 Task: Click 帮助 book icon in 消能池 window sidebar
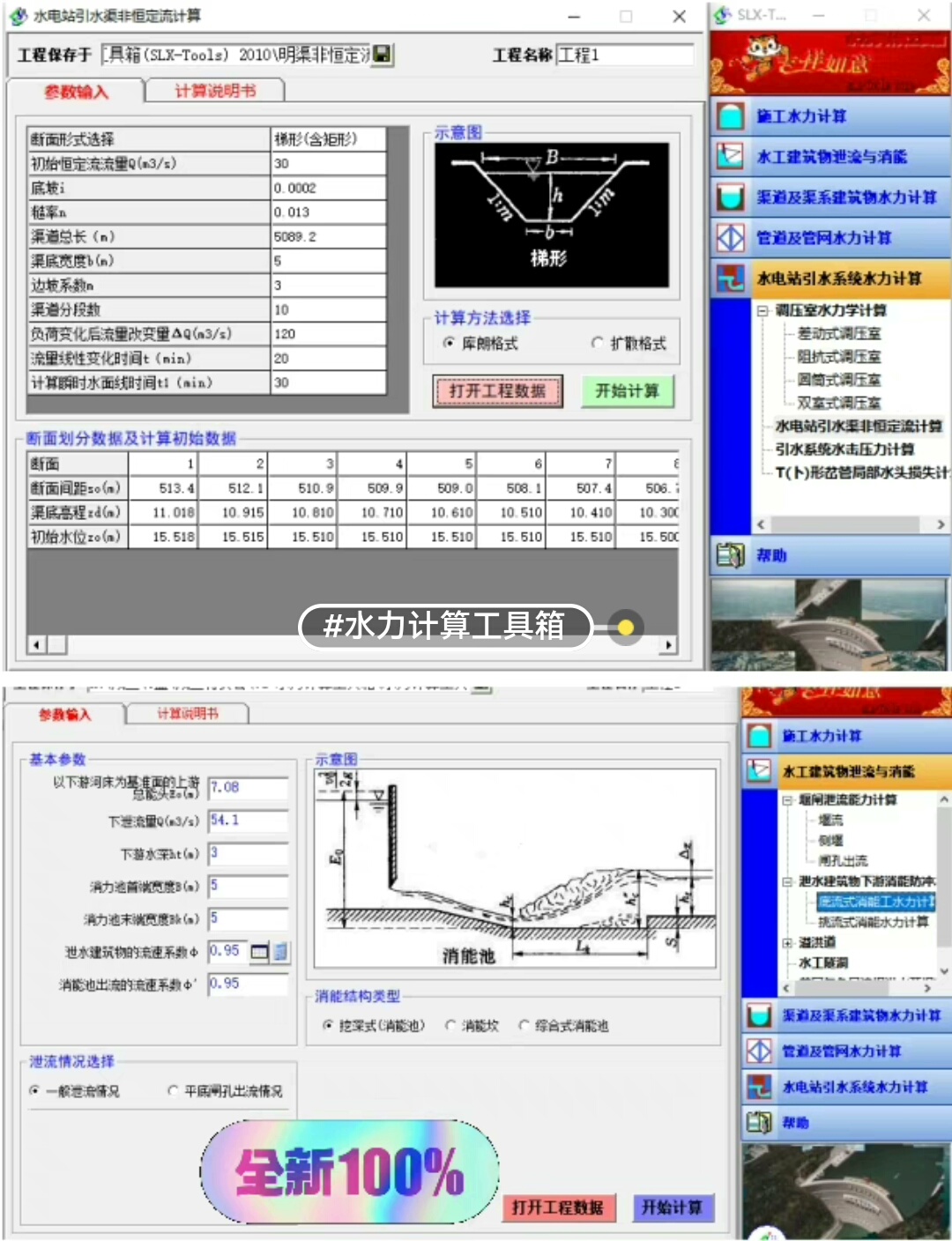(x=758, y=1123)
